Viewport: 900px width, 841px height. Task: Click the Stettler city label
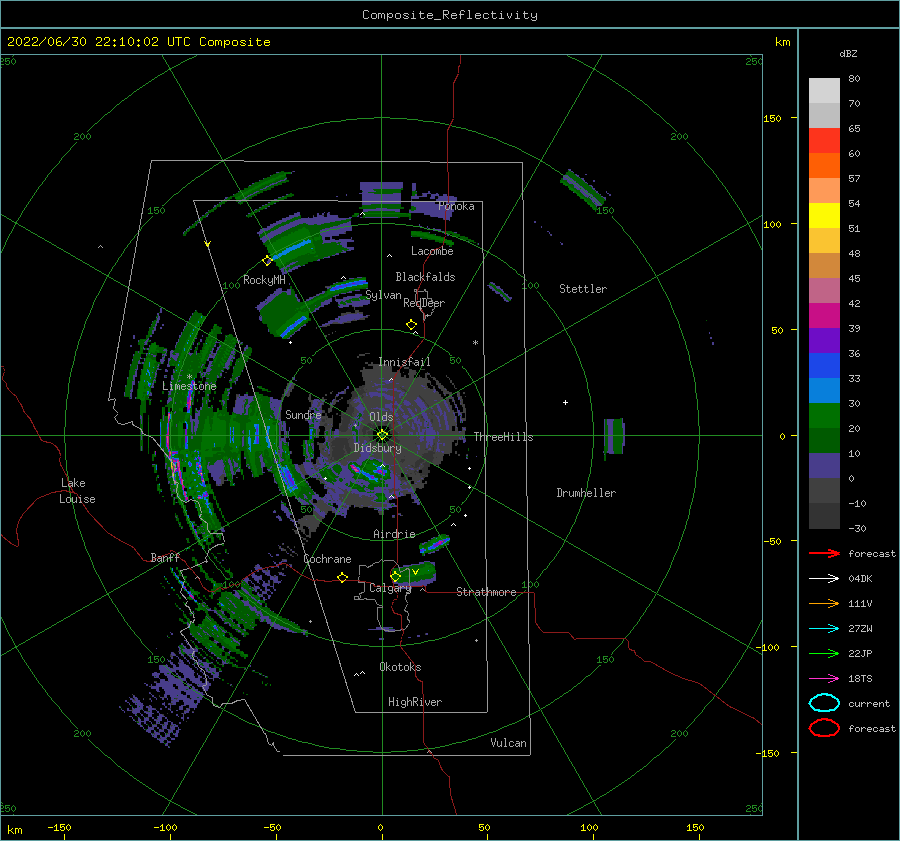(x=583, y=289)
